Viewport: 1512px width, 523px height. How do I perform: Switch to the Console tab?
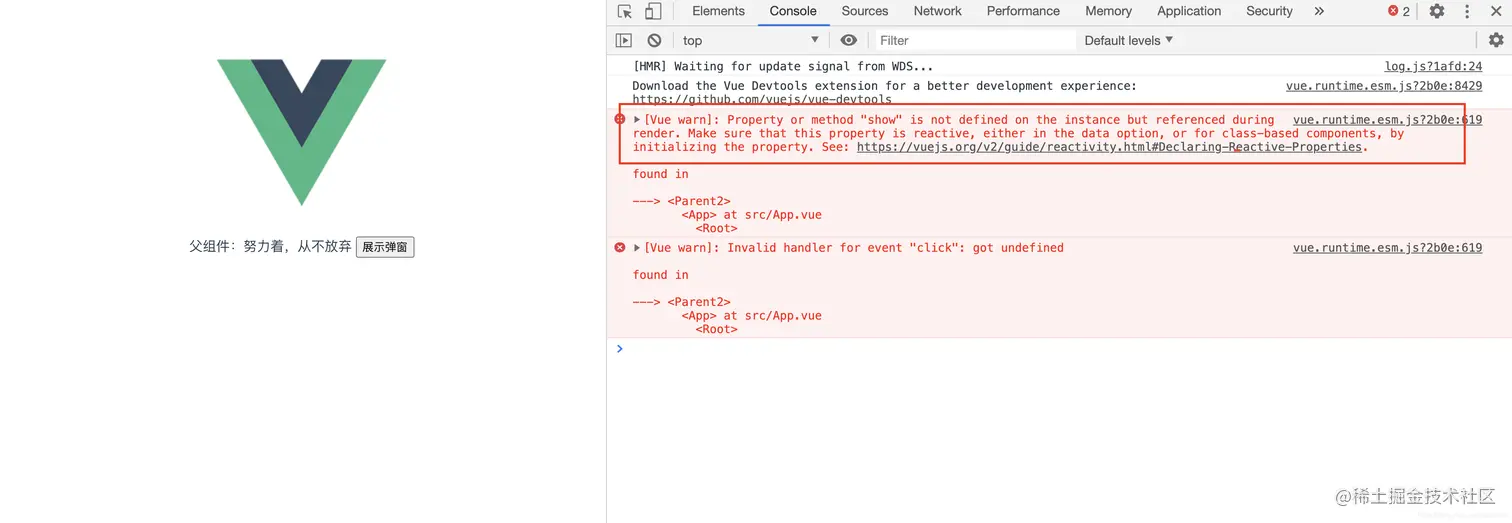793,11
